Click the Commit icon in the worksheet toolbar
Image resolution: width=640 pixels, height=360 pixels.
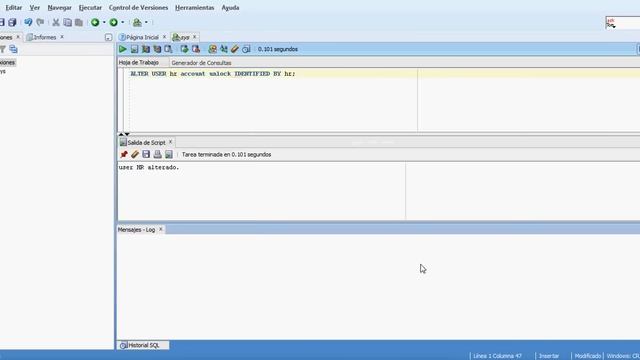pyautogui.click(x=184, y=49)
